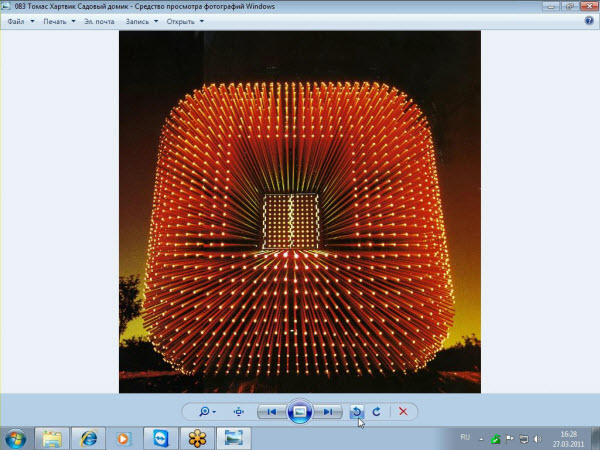Viewport: 600px width, 450px height.
Task: Expand the Печать dropdown menu
Action: [x=58, y=21]
